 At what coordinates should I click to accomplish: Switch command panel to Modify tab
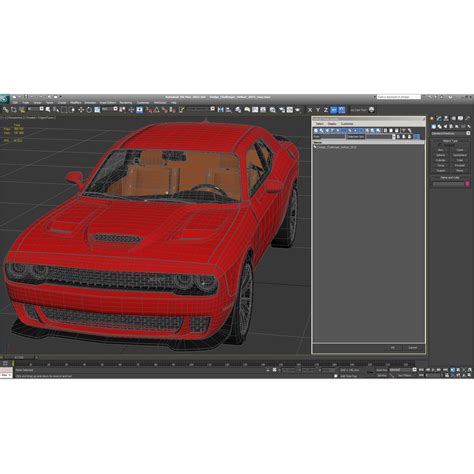(x=439, y=118)
